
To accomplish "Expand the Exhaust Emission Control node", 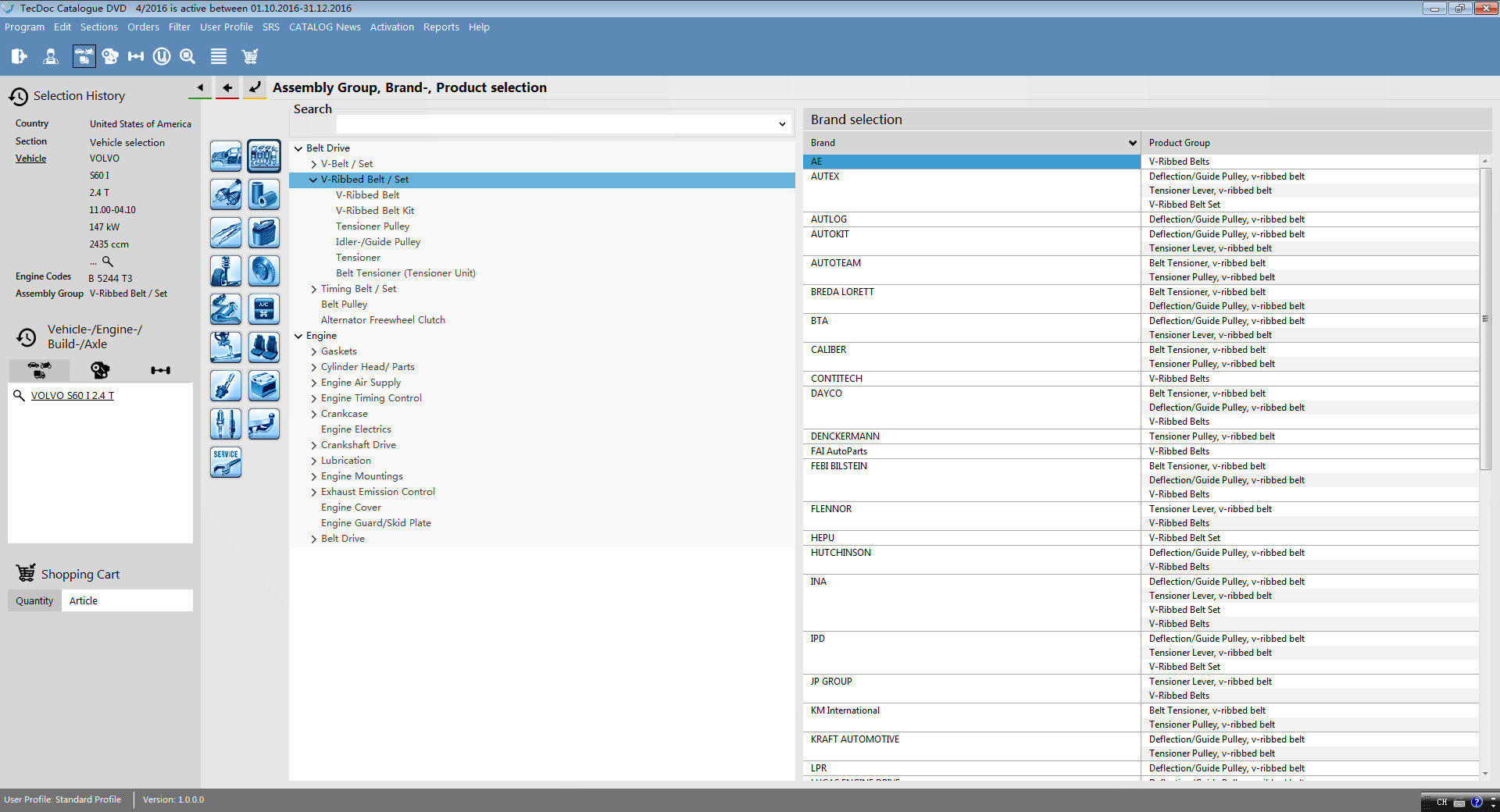I will tap(313, 492).
